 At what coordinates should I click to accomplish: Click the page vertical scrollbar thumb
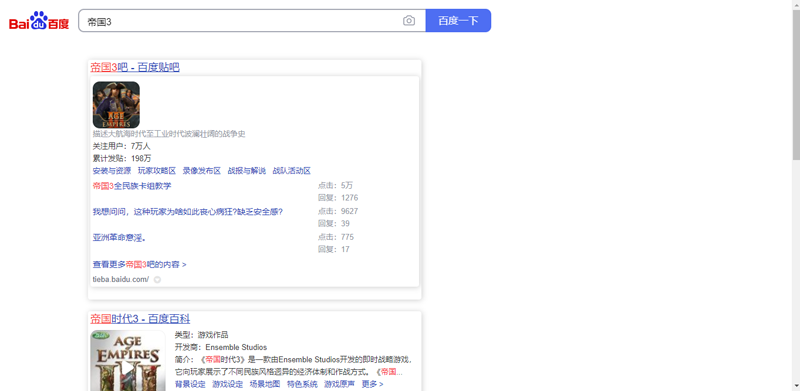pos(796,84)
